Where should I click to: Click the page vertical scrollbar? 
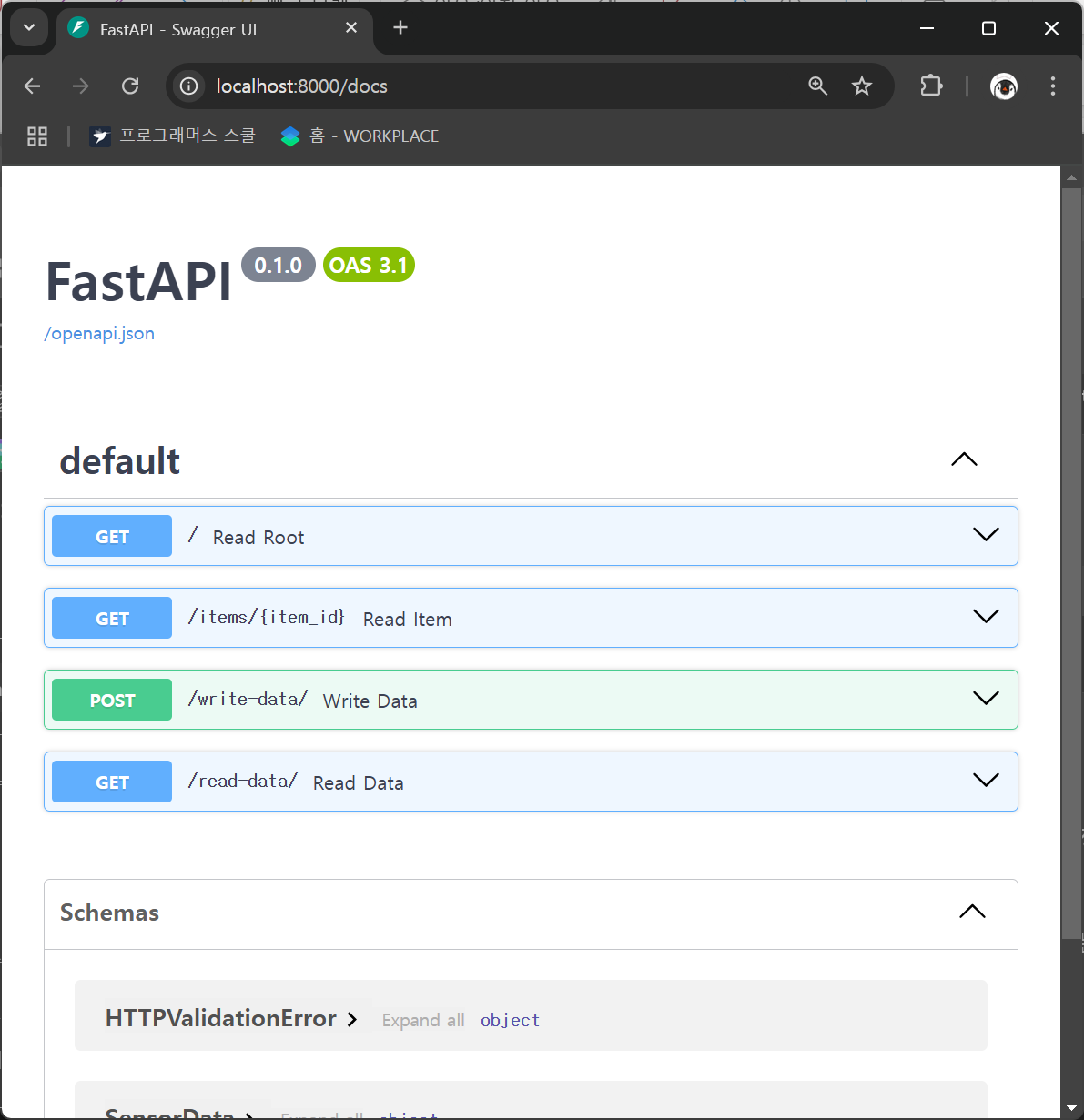[x=1071, y=564]
